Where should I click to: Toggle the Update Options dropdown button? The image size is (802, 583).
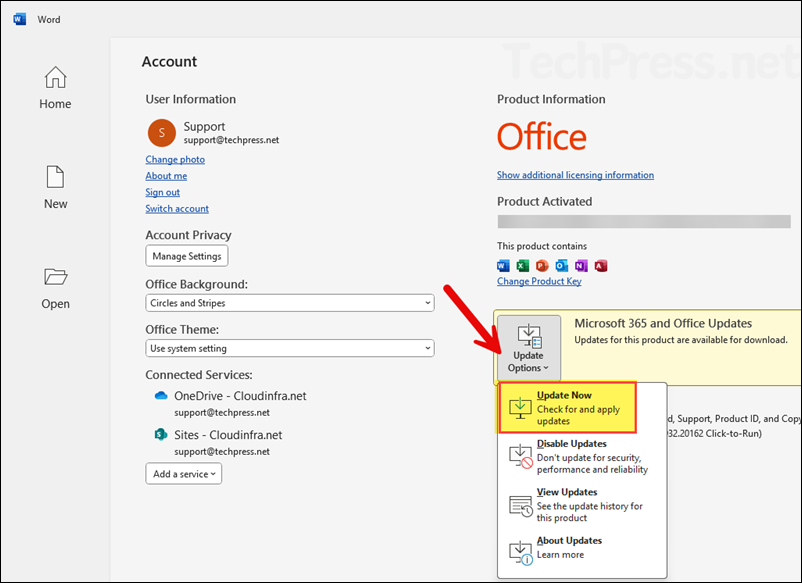pos(529,348)
